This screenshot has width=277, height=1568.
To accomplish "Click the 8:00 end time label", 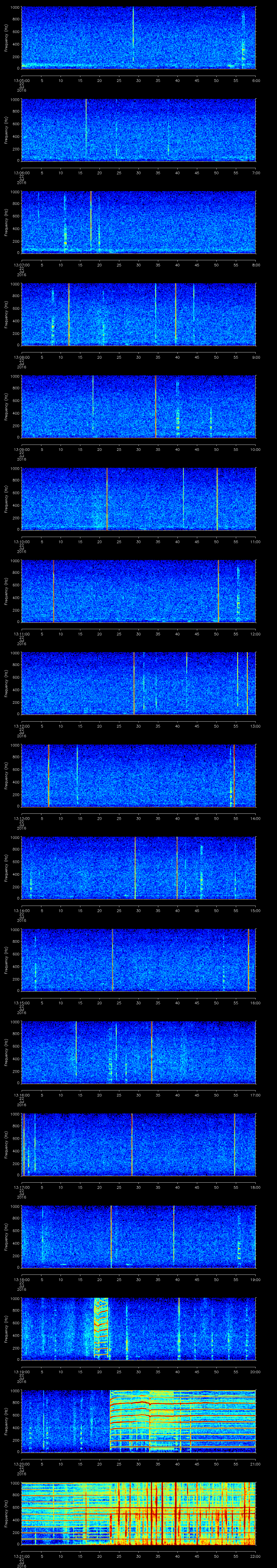I will tap(256, 264).
